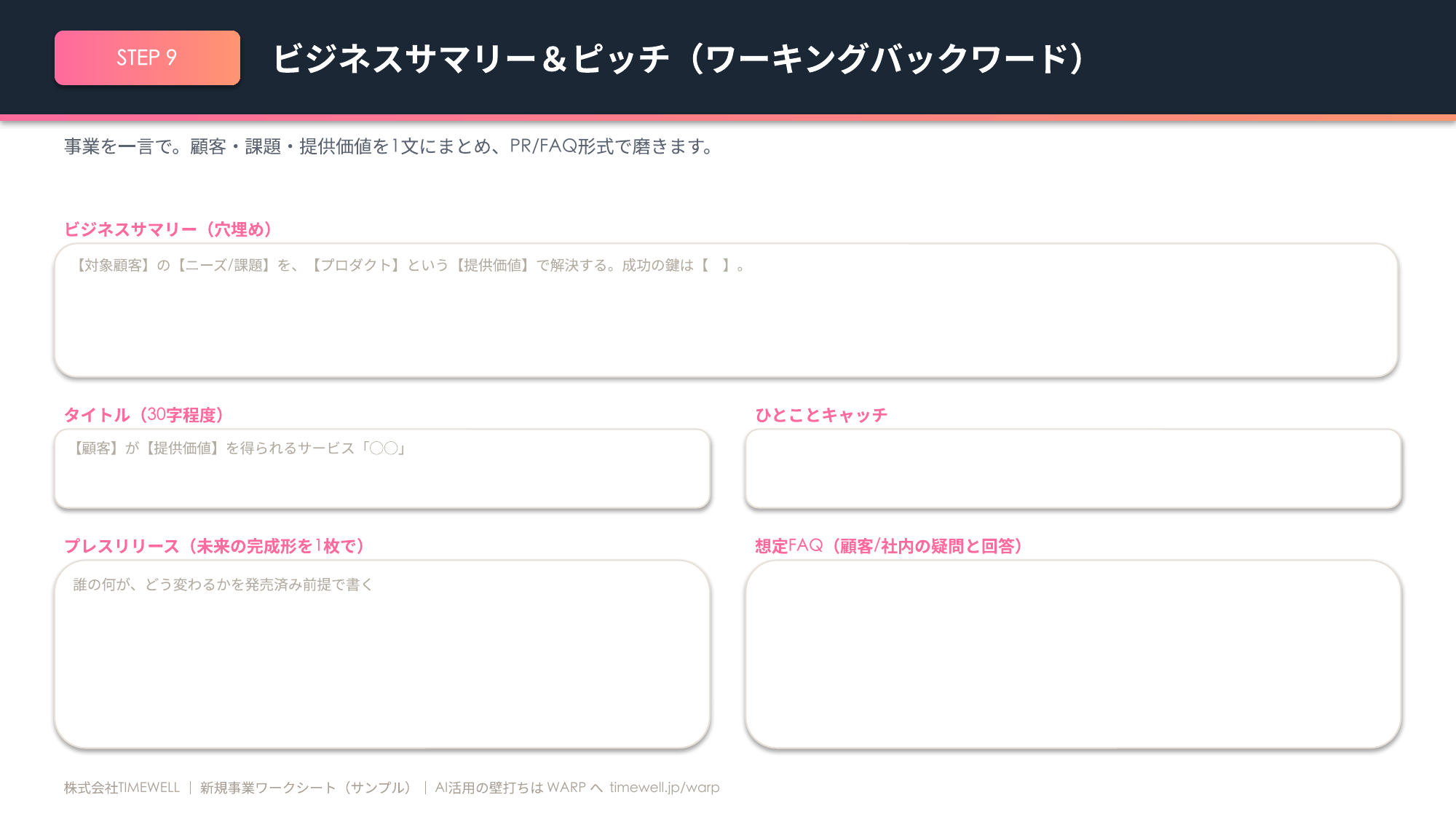The image size is (1456, 819).
Task: Click the タイトル（30字程度） input box
Action: [x=382, y=469]
